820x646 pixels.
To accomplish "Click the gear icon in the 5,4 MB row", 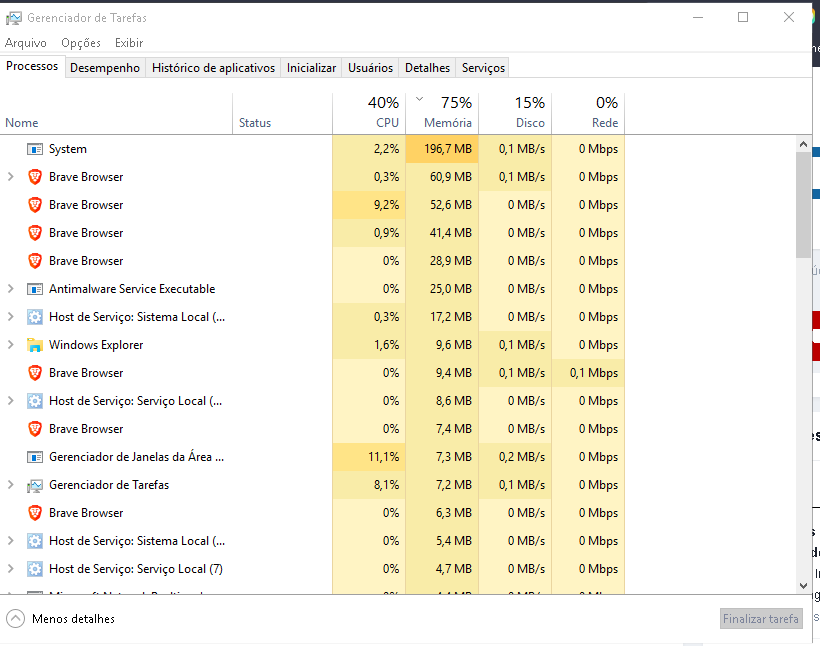I will coord(35,541).
